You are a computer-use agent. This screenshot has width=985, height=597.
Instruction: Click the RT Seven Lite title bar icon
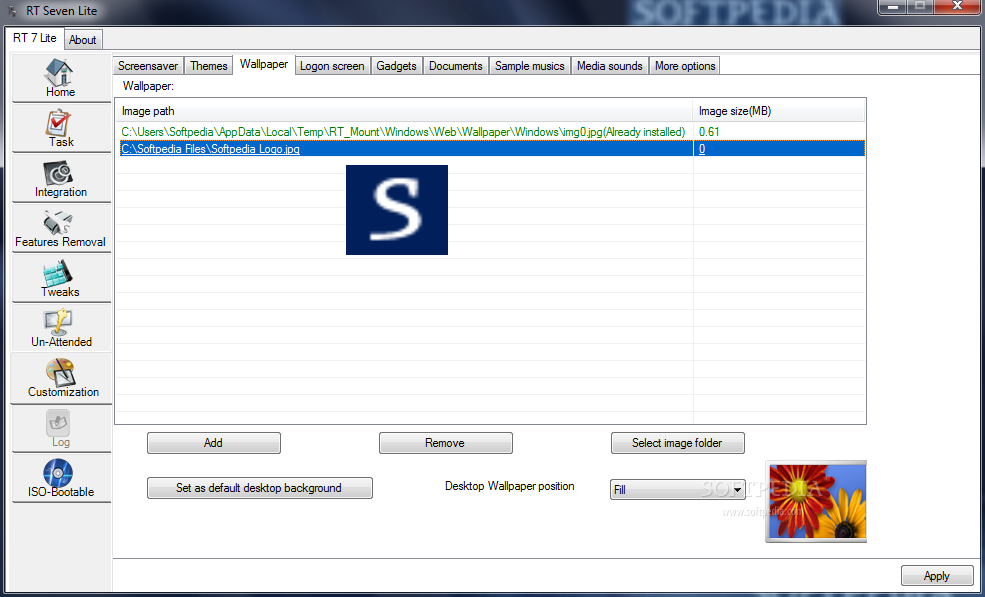[12, 11]
